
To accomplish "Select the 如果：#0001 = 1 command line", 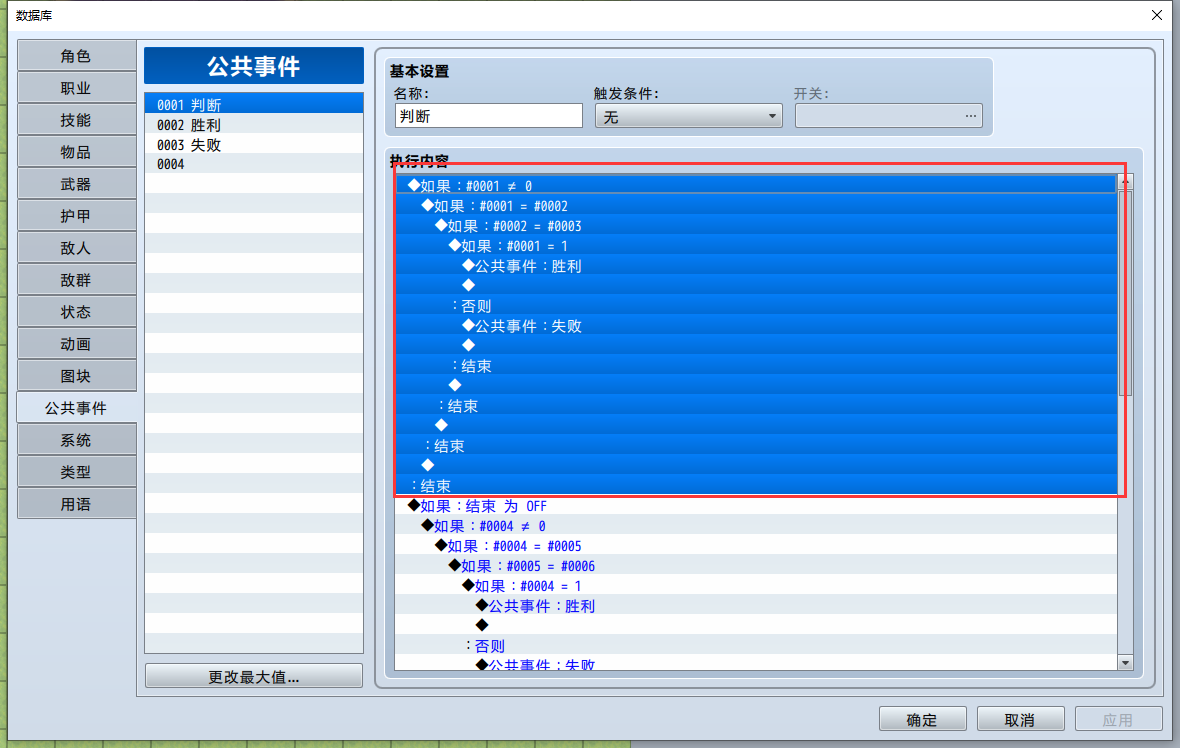I will [756, 246].
